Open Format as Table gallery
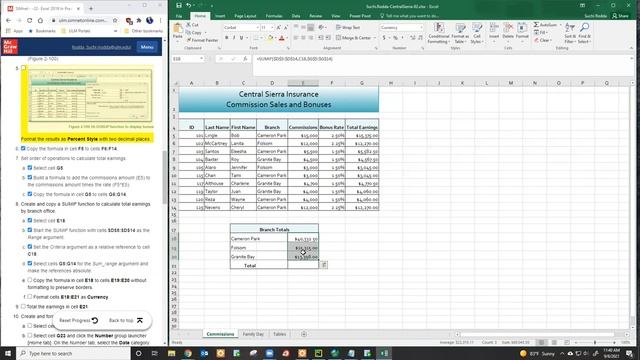This screenshot has width=640, height=360. (x=460, y=33)
